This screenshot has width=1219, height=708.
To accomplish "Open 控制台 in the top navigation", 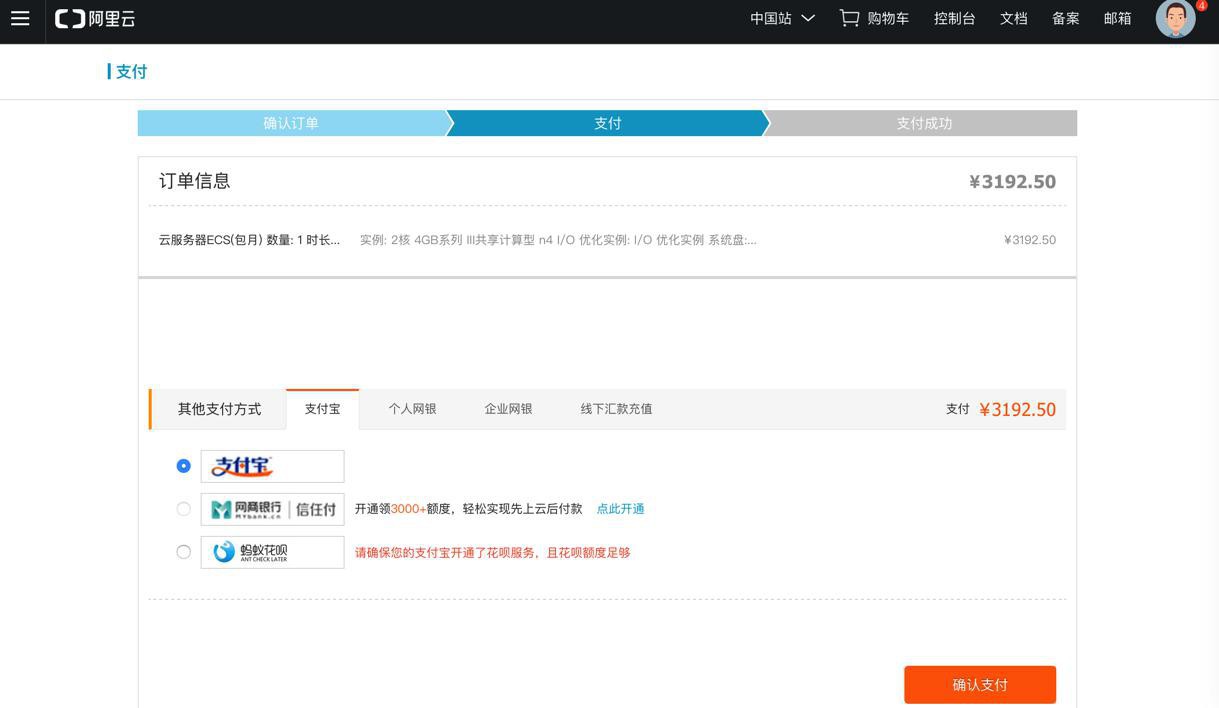I will pyautogui.click(x=955, y=18).
